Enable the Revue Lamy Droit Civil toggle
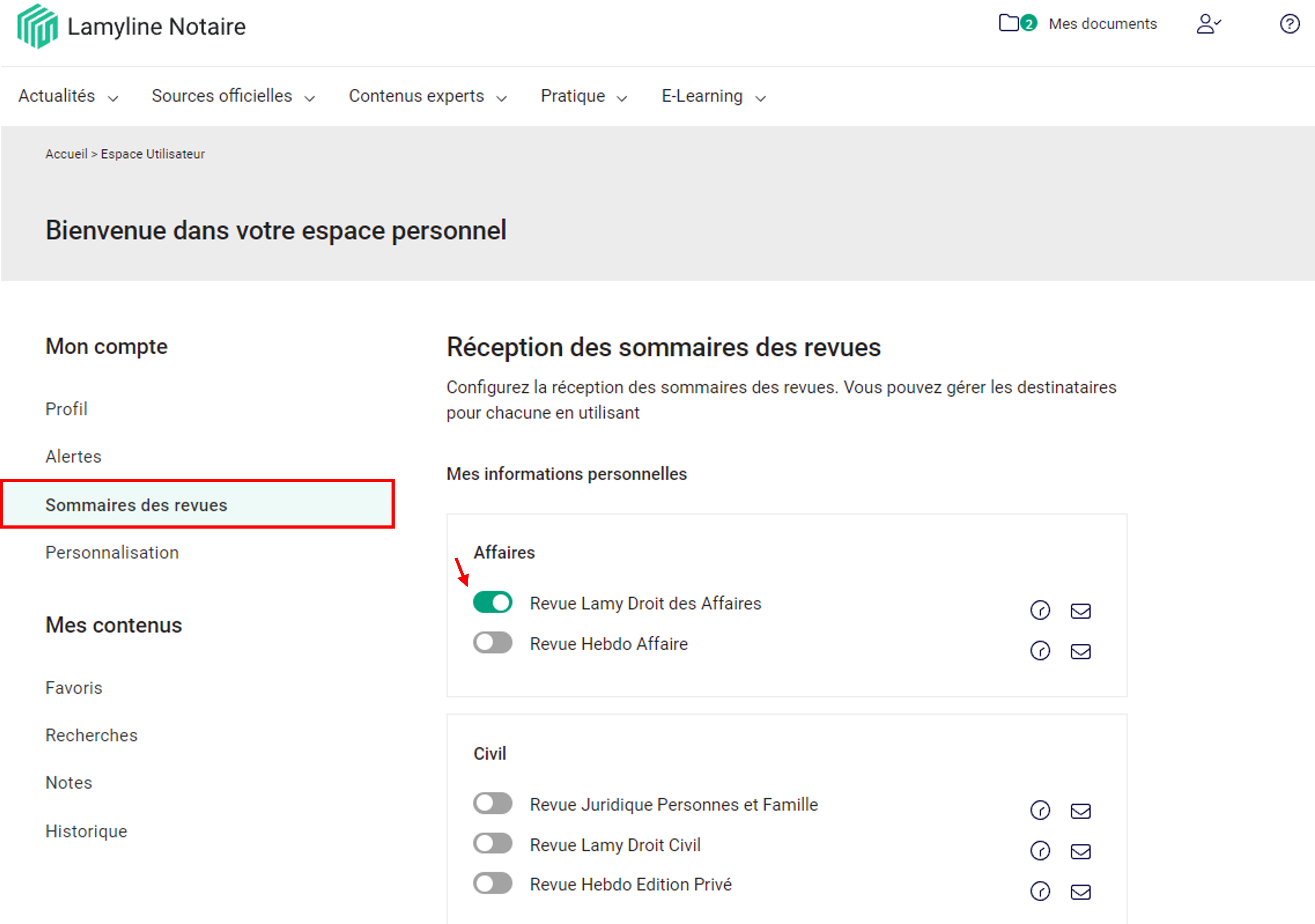Screen dimensions: 1315x924 [x=492, y=843]
